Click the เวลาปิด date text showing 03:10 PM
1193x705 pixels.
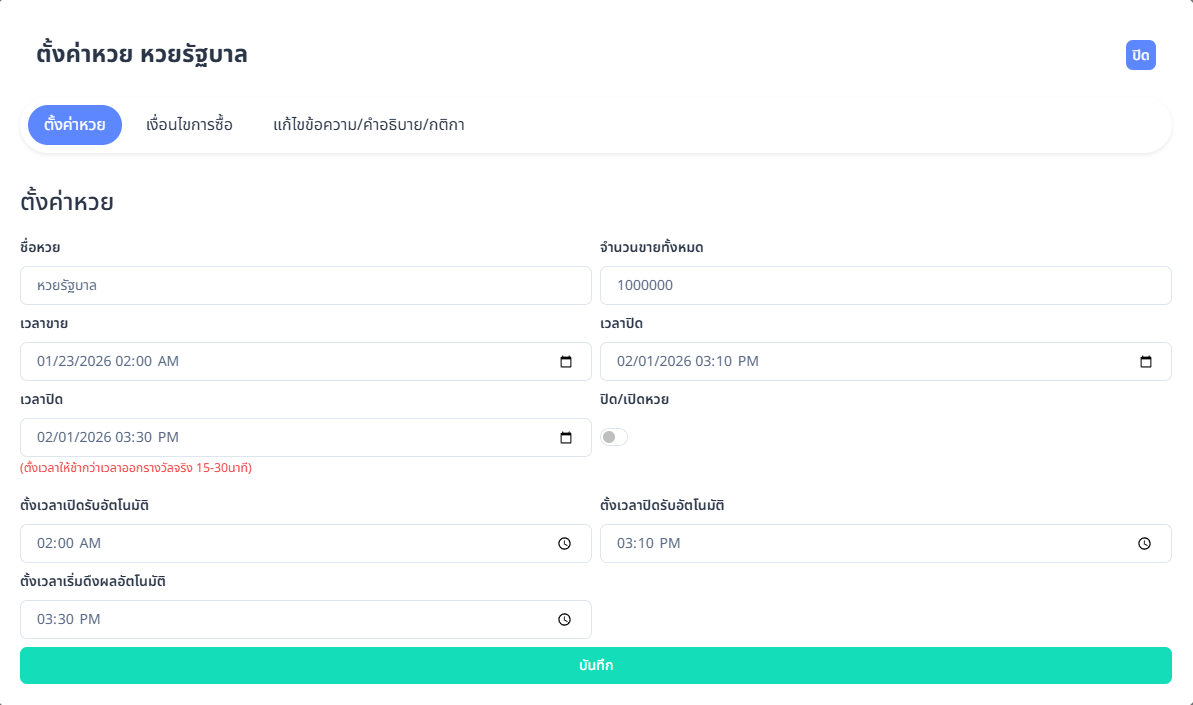(x=688, y=362)
